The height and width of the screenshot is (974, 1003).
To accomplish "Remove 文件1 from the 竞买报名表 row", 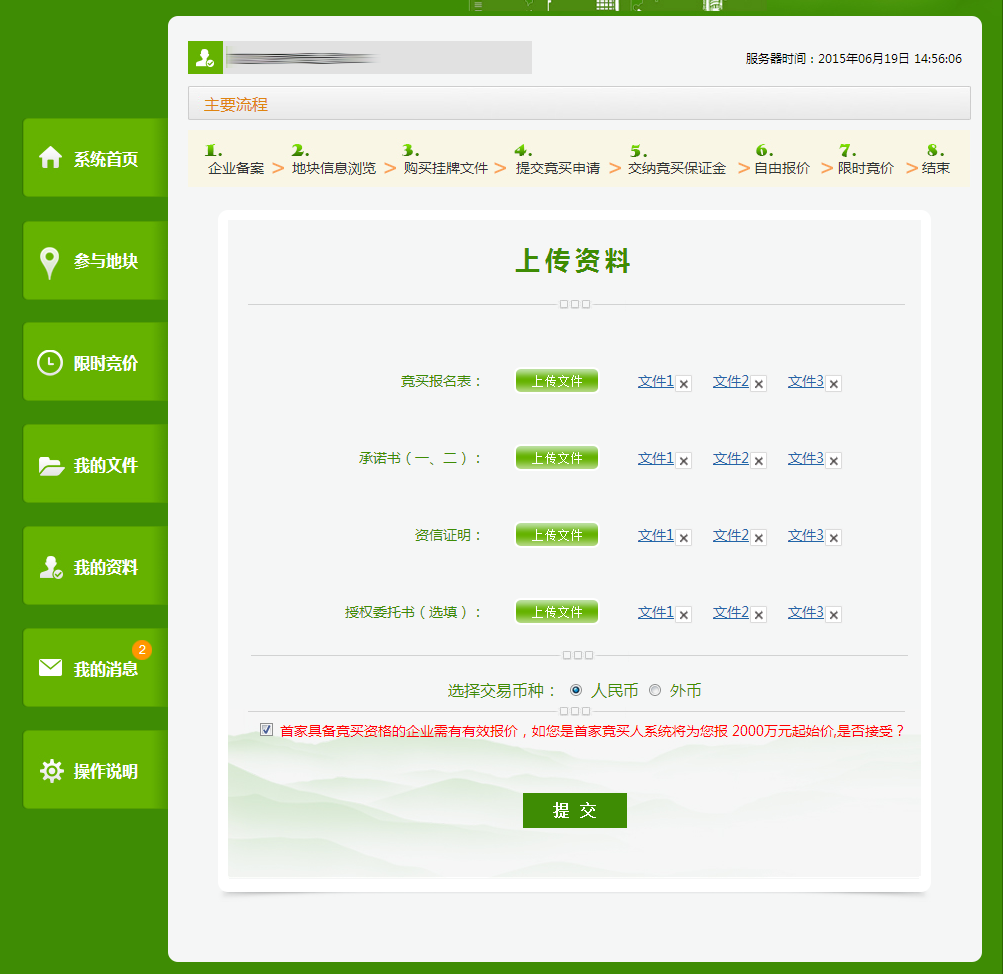I will tap(684, 383).
